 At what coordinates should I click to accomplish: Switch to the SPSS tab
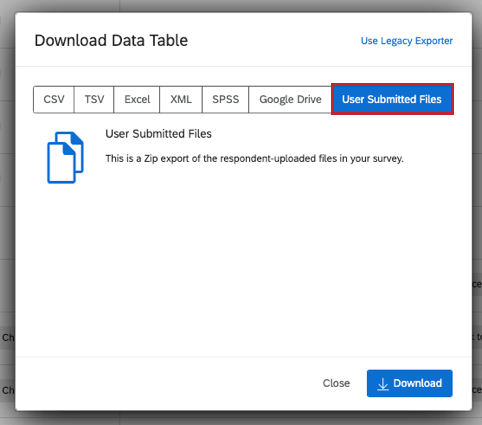click(225, 99)
